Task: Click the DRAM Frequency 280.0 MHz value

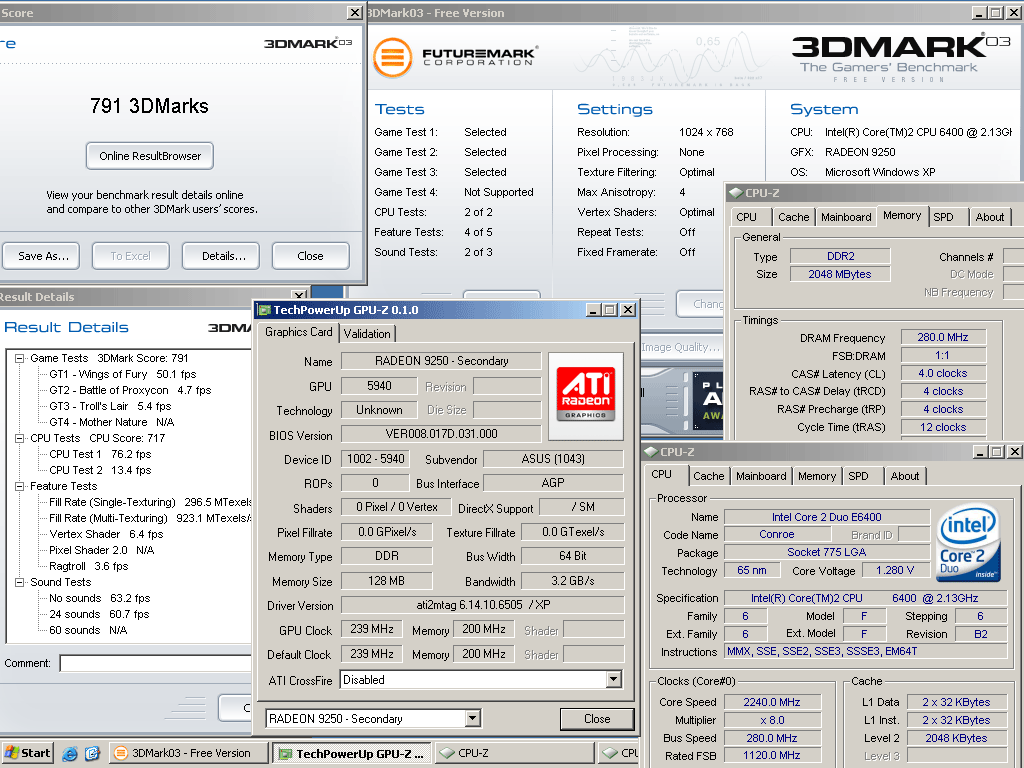Action: [942, 337]
